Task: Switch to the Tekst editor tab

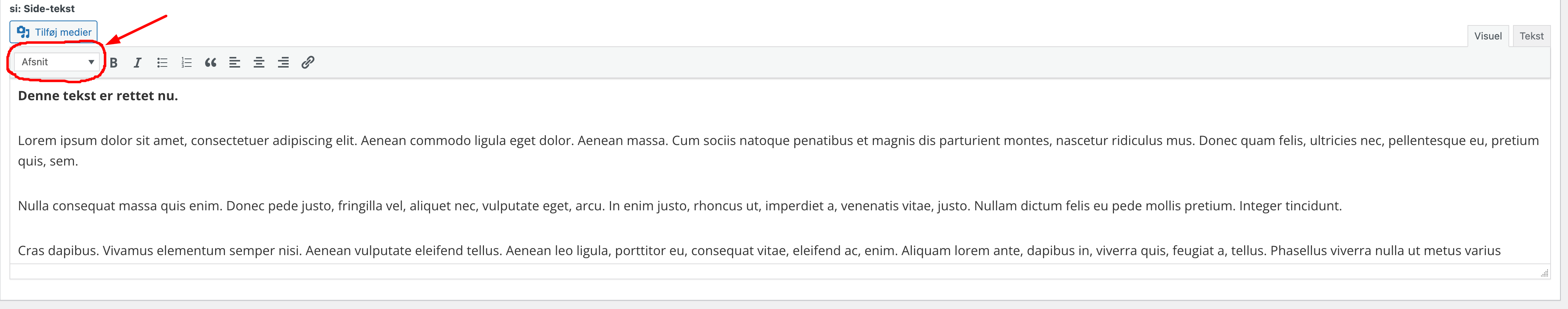Action: pyautogui.click(x=1532, y=36)
